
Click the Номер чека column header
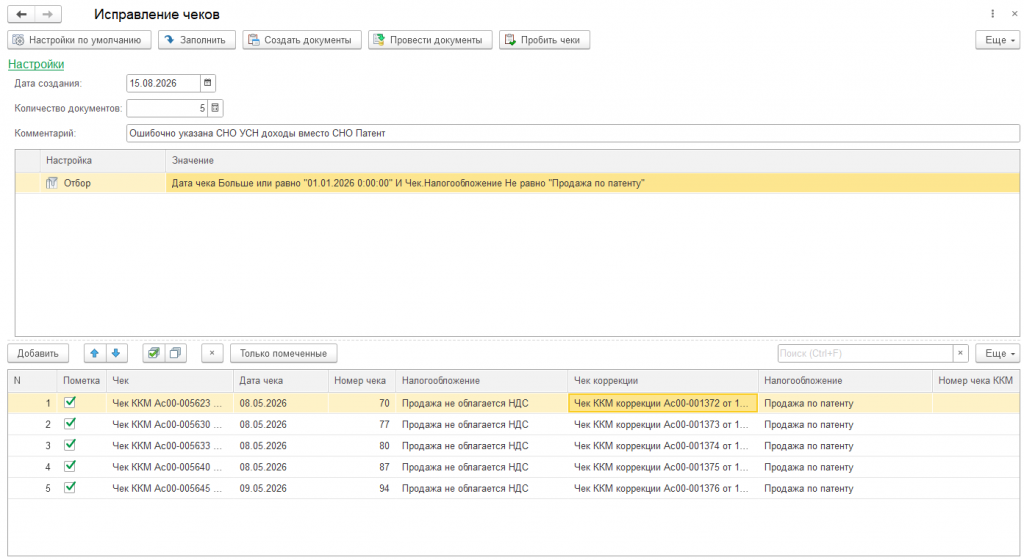click(x=361, y=381)
